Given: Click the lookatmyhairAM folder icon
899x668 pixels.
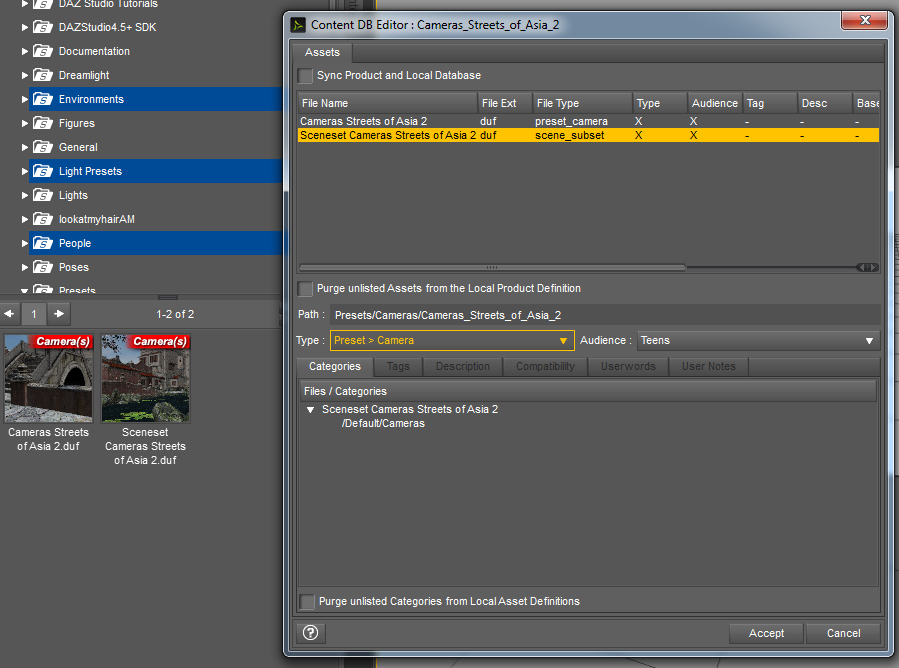Looking at the screenshot, I should pos(43,220).
